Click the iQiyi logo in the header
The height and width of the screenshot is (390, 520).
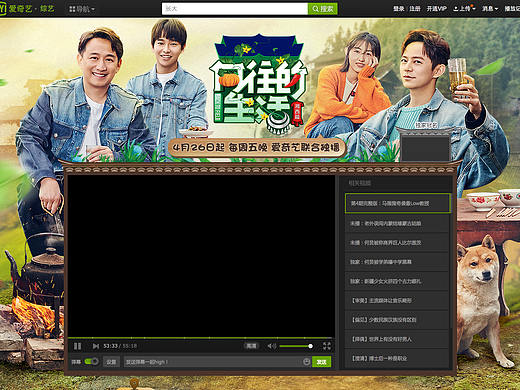point(16,8)
